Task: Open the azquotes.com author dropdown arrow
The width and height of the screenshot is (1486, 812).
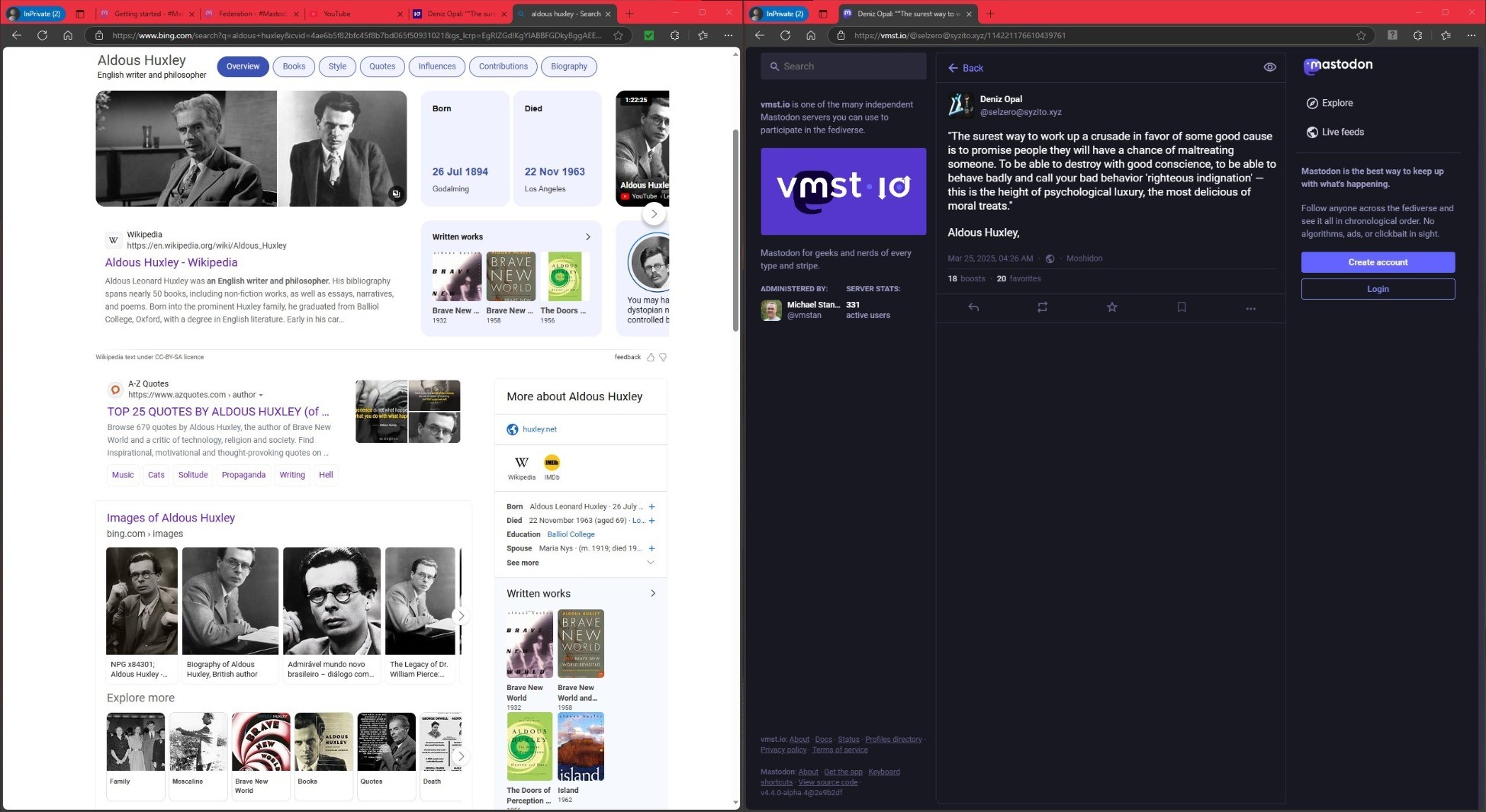Action: 261,395
